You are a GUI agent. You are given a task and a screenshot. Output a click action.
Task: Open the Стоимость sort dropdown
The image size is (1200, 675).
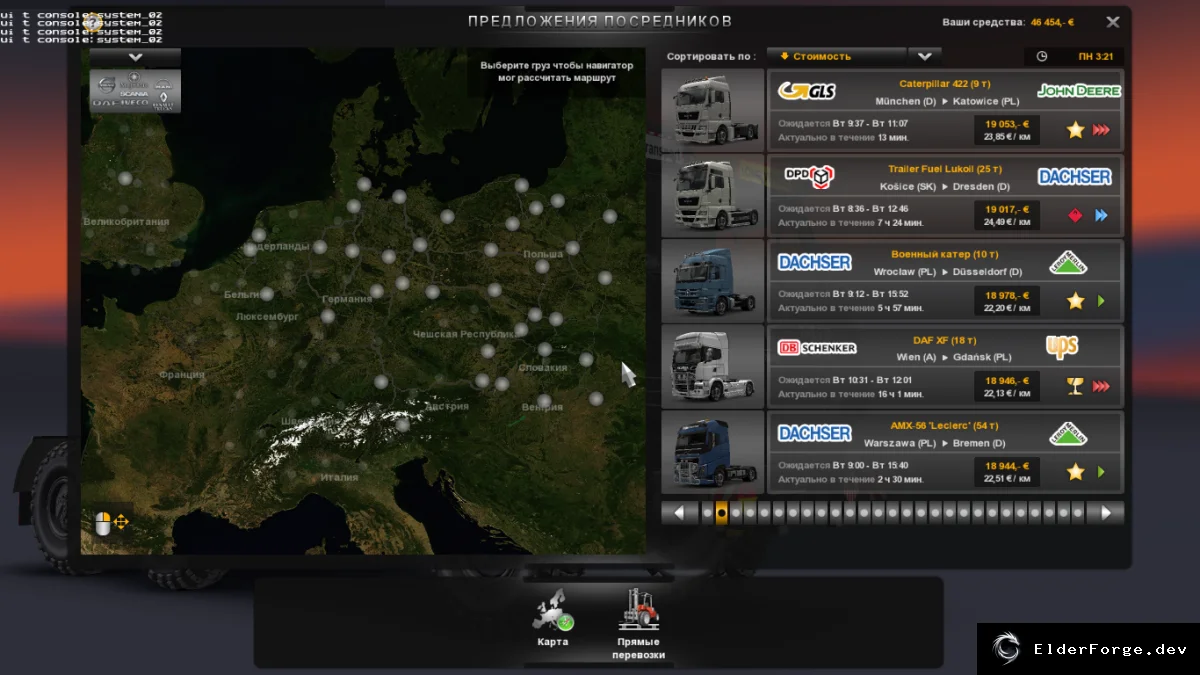(836, 57)
